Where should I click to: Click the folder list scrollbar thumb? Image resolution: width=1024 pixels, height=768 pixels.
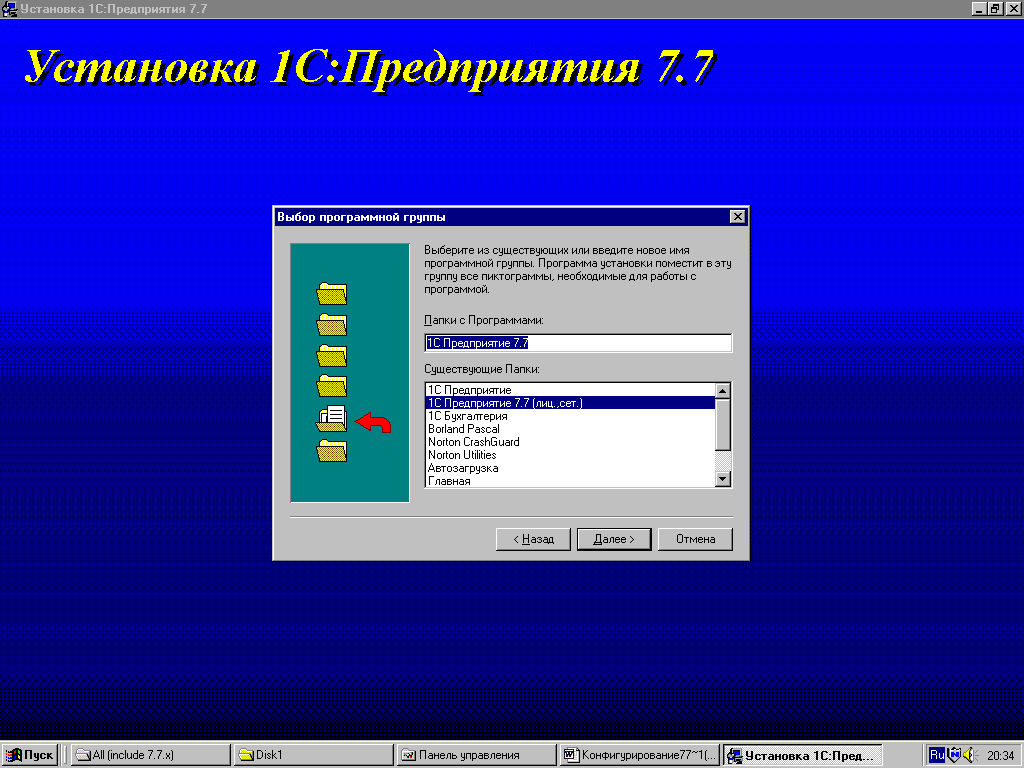tap(722, 424)
